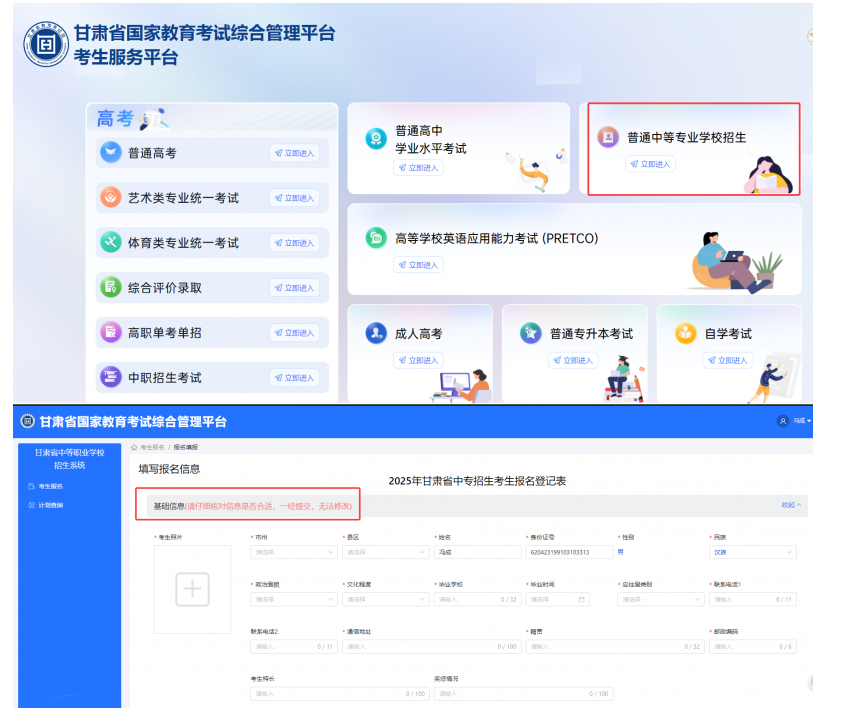This screenshot has width=867, height=708.
Task: Select 考生报名 in left sidebar
Action: 51,486
